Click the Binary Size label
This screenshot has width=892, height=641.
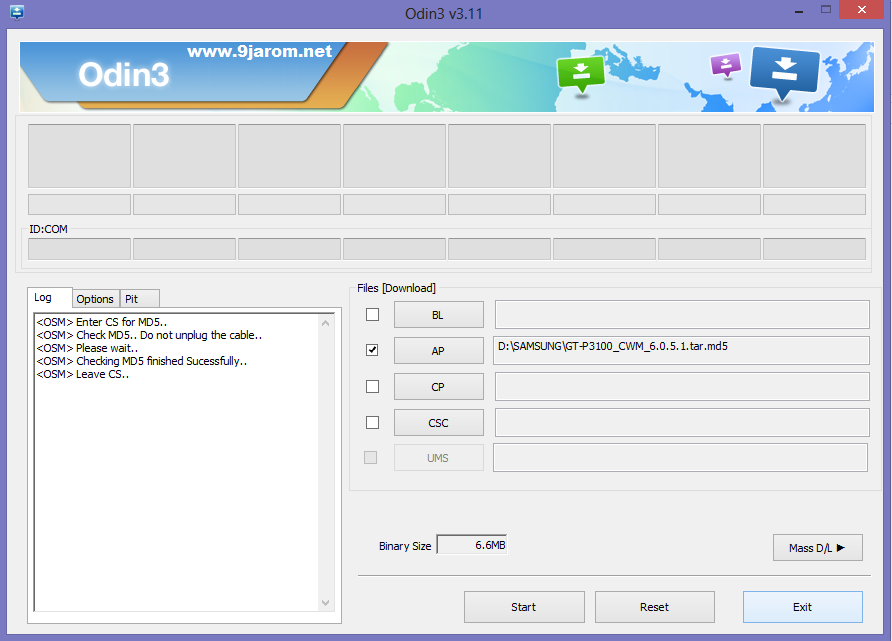[405, 546]
